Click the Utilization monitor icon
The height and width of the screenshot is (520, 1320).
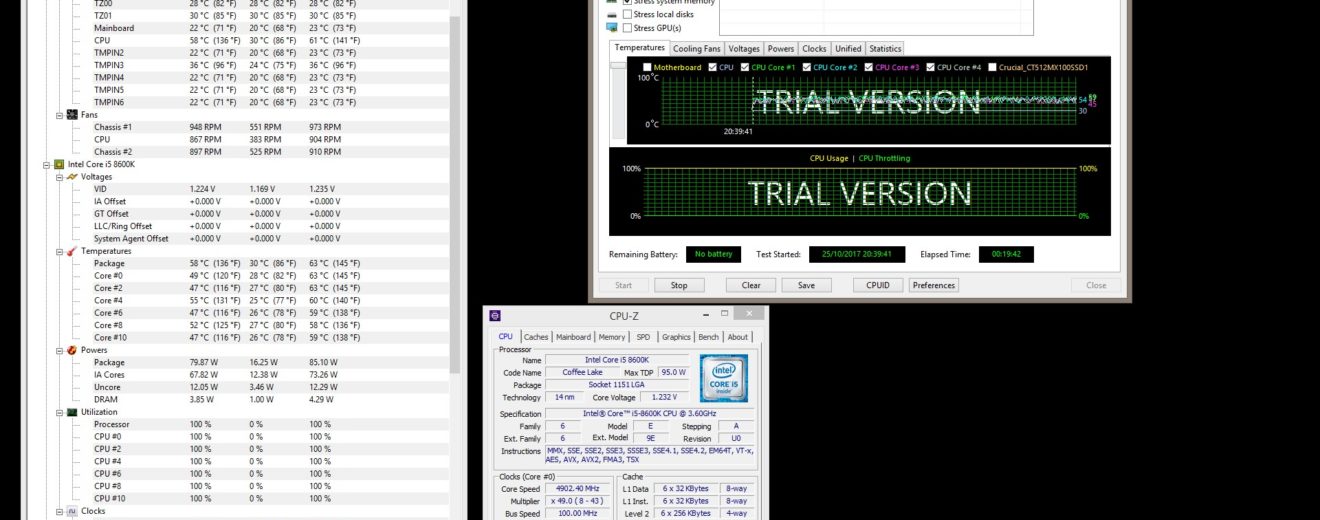pos(72,412)
